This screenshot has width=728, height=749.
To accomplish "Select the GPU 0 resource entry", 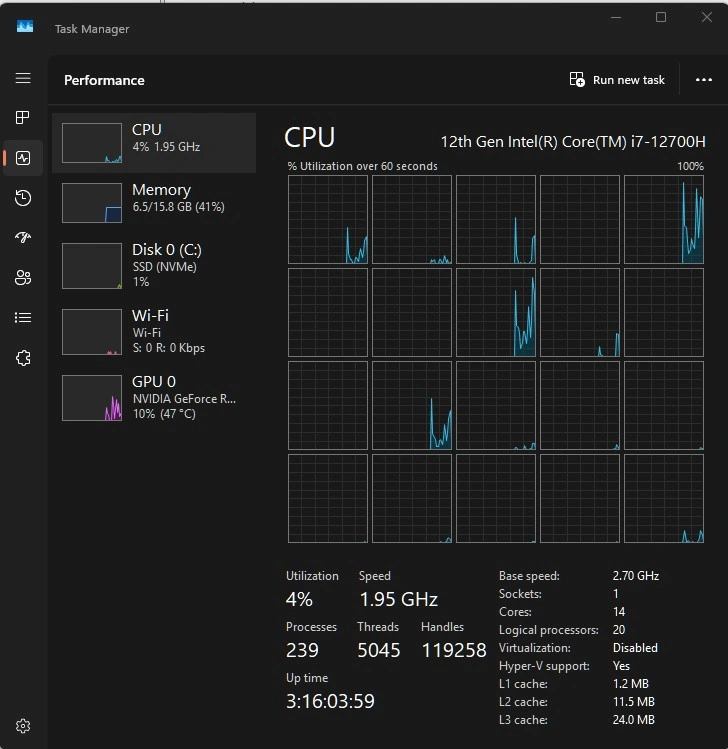I will pos(154,397).
